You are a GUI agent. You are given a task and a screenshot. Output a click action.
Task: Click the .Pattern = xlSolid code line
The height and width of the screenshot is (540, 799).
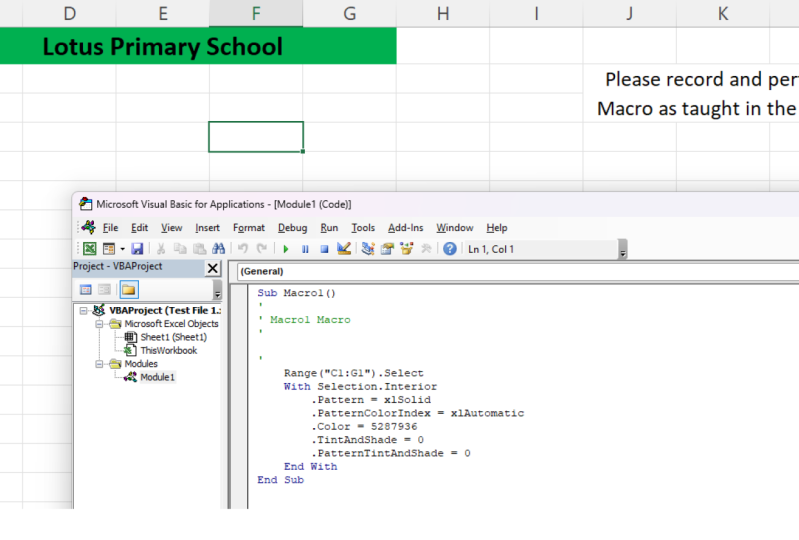coord(371,400)
